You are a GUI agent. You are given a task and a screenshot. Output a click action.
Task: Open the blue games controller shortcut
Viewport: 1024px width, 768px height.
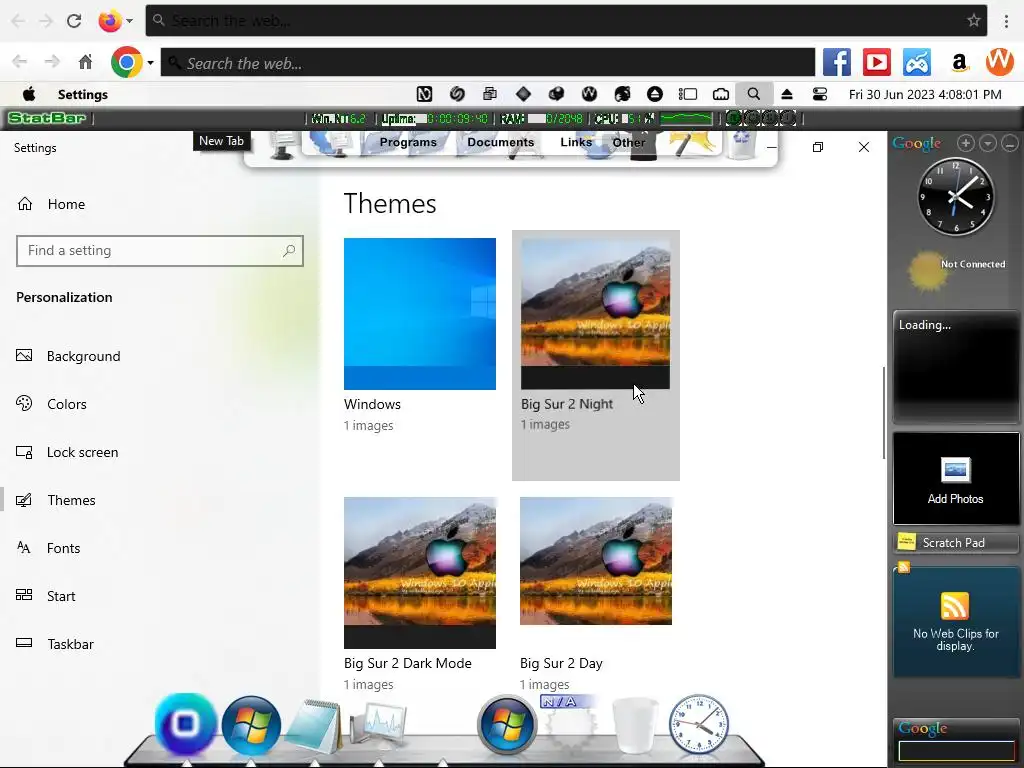[x=917, y=62]
